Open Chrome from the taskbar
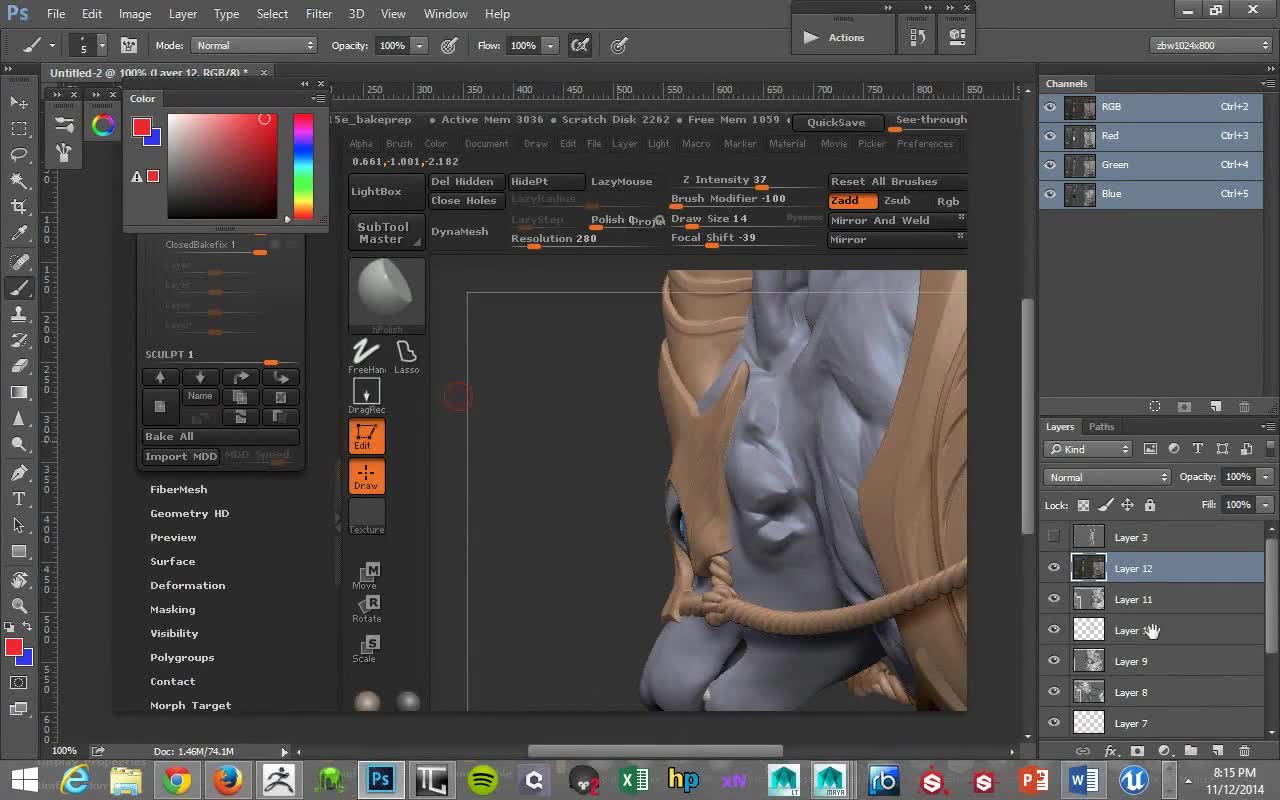The height and width of the screenshot is (800, 1280). (x=177, y=780)
